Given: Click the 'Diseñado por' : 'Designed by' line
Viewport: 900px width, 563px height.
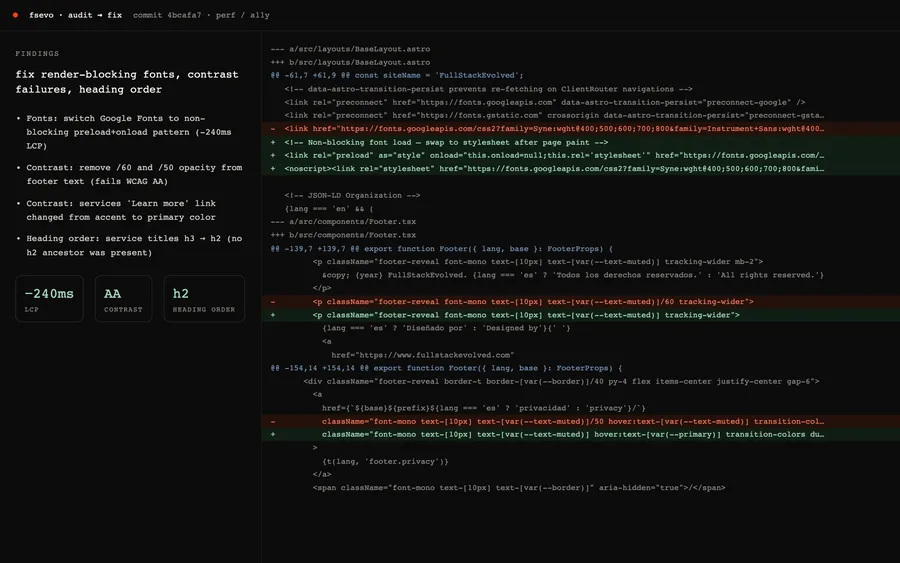Looking at the screenshot, I should pyautogui.click(x=446, y=328).
